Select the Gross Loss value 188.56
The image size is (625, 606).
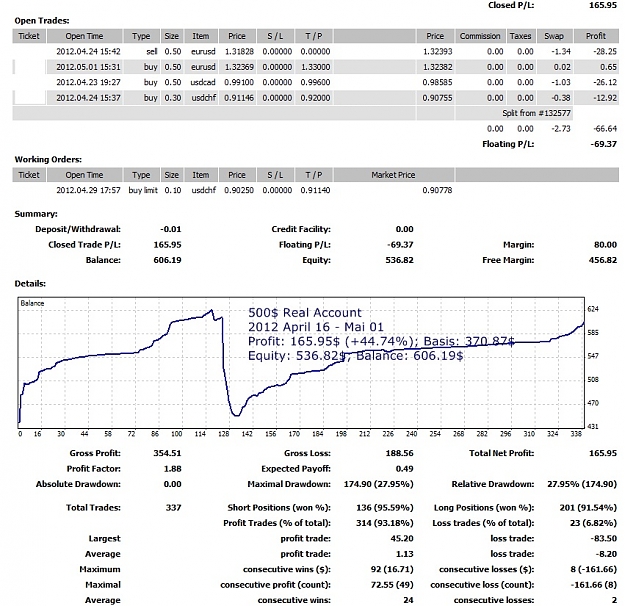pos(399,453)
